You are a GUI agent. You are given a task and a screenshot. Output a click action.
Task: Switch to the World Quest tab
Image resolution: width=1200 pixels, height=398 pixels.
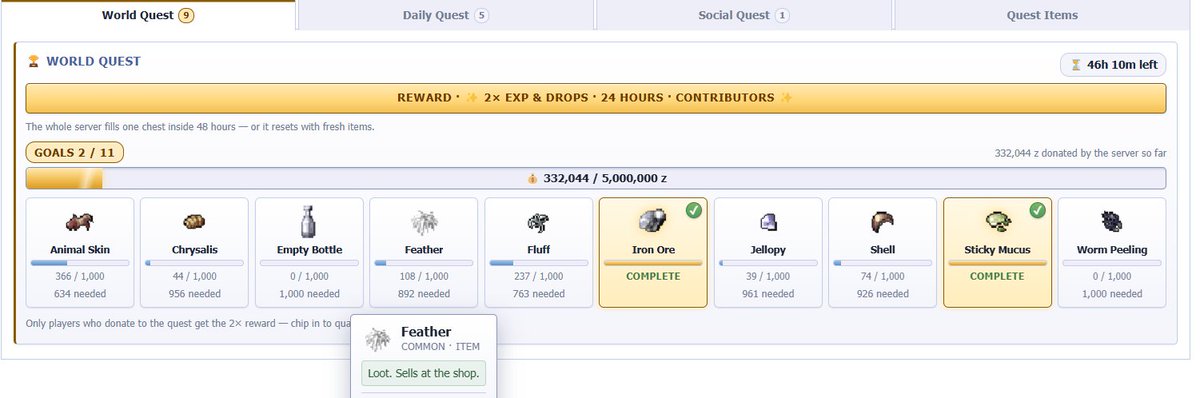point(148,15)
